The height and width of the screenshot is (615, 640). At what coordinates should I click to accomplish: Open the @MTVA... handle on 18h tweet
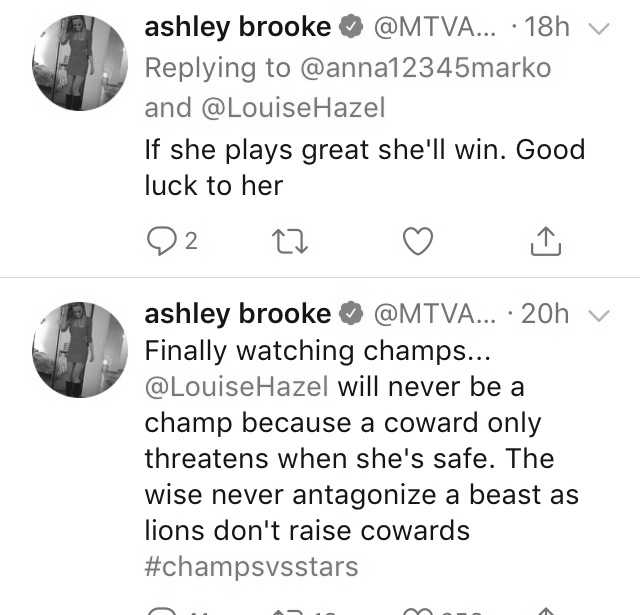point(435,27)
